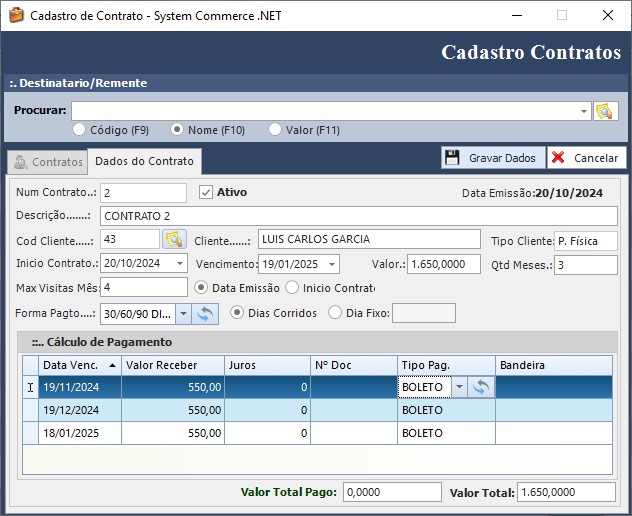The image size is (632, 516).
Task: Click the search icon beside Procurar field
Action: pyautogui.click(x=603, y=111)
